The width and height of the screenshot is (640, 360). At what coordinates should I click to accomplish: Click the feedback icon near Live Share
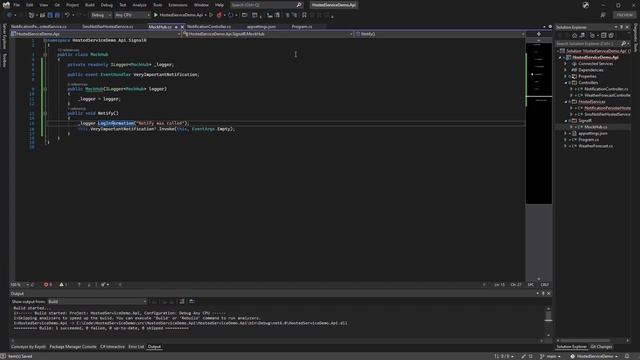pyautogui.click(x=603, y=15)
